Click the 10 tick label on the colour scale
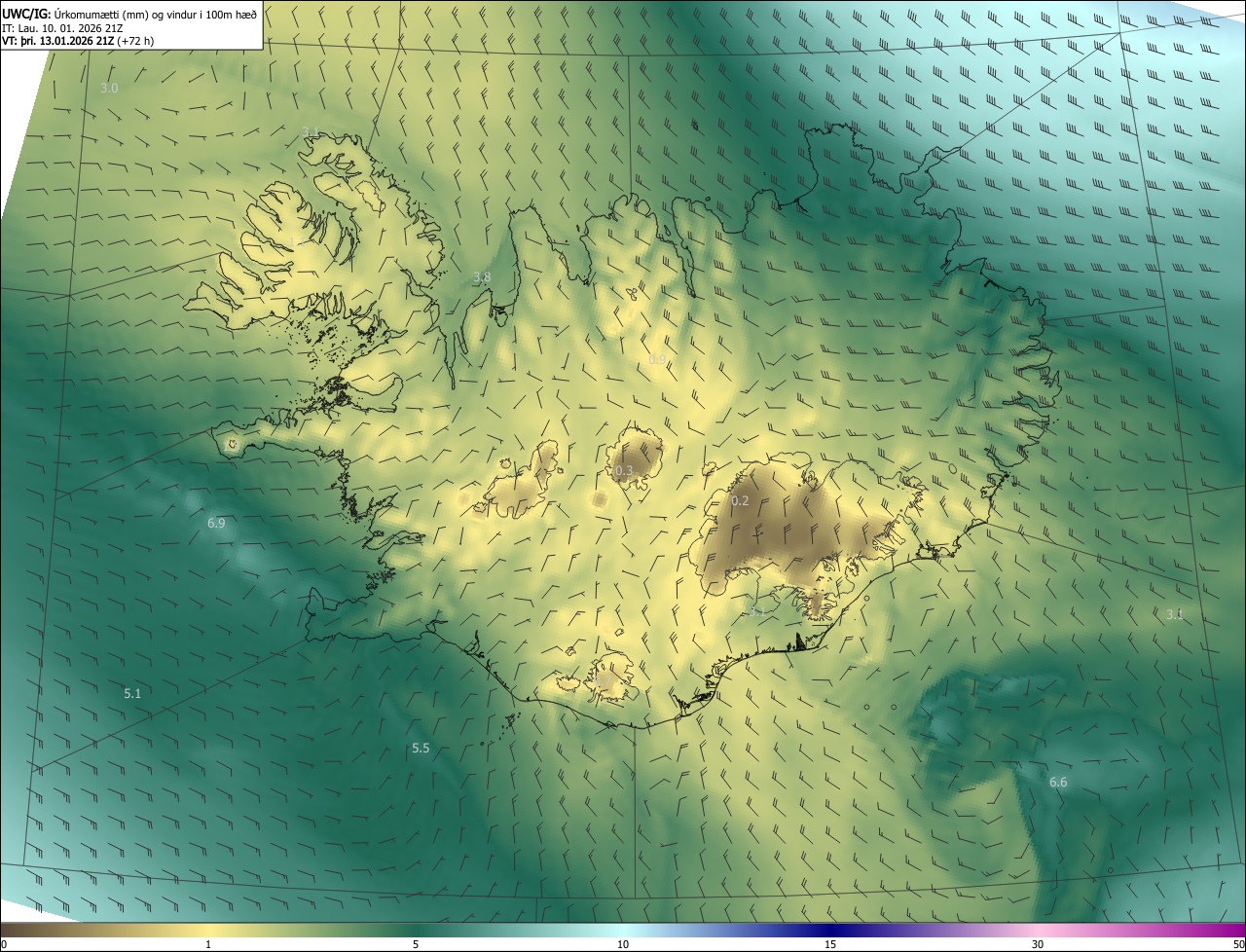The width and height of the screenshot is (1246, 952). coord(623,944)
